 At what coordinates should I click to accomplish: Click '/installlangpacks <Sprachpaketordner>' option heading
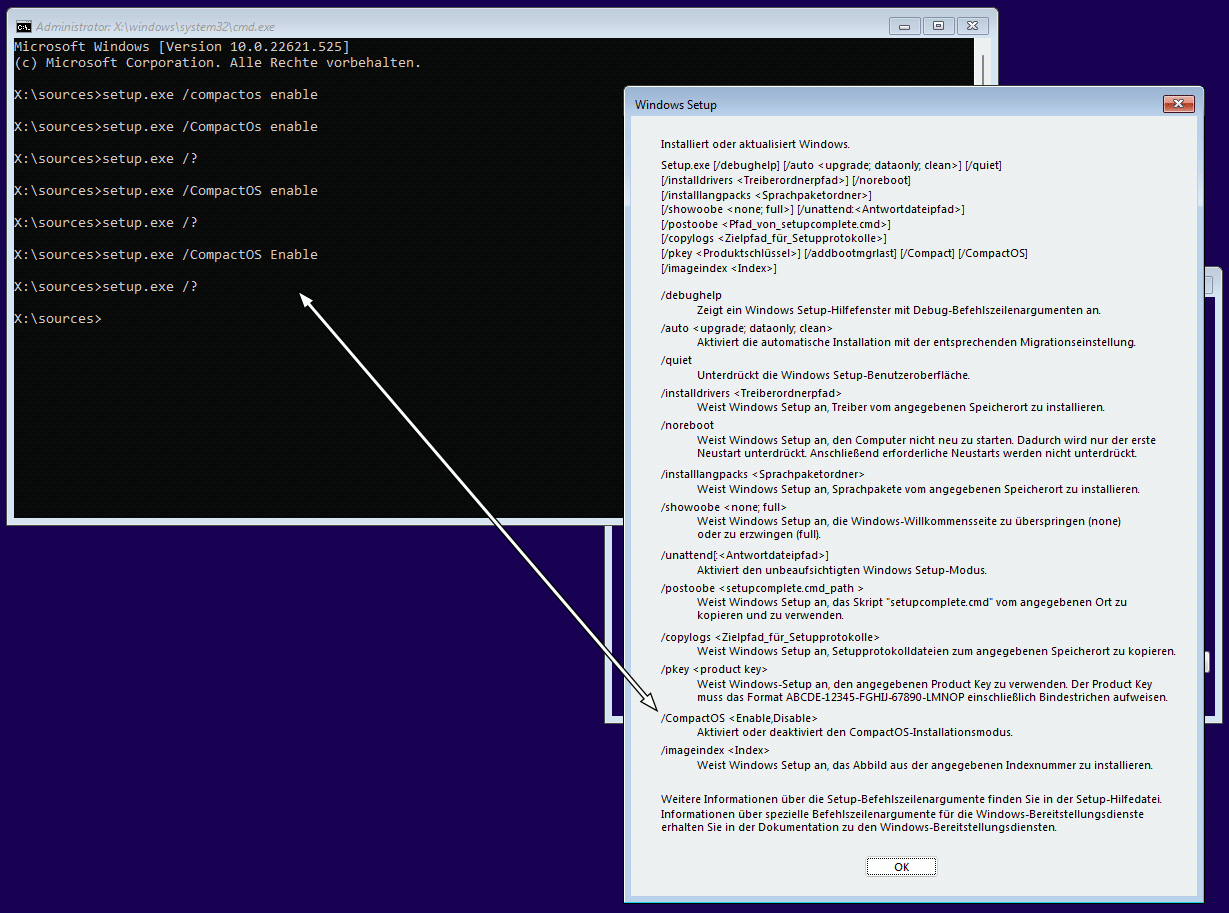(763, 474)
